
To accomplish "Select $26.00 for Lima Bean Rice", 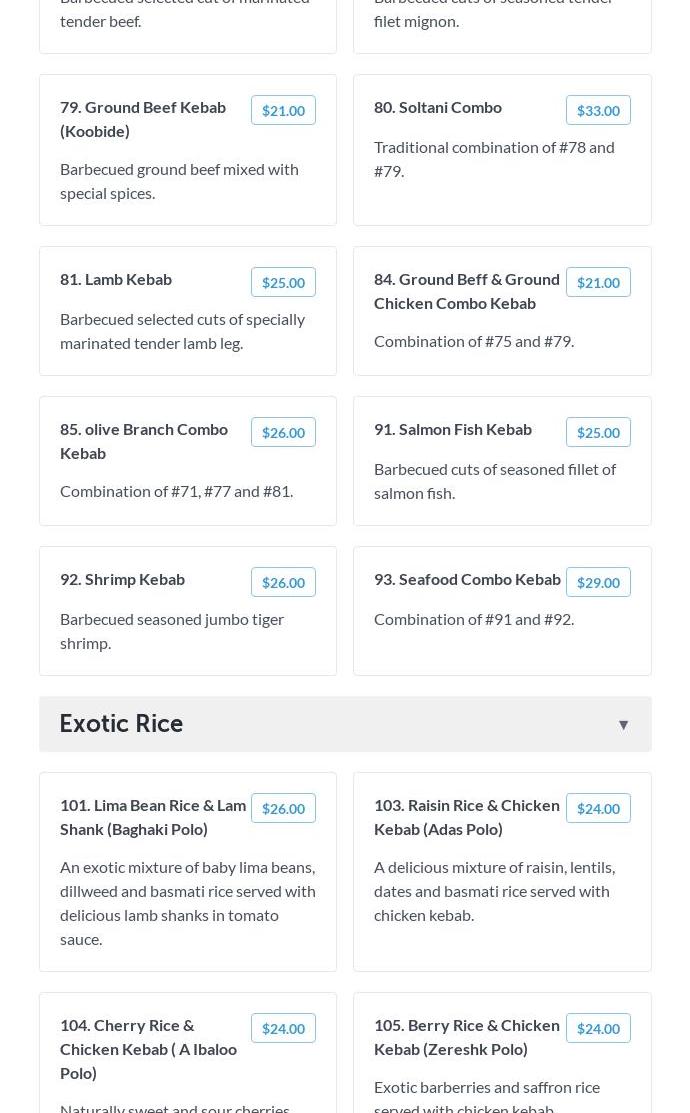I will (x=283, y=809).
